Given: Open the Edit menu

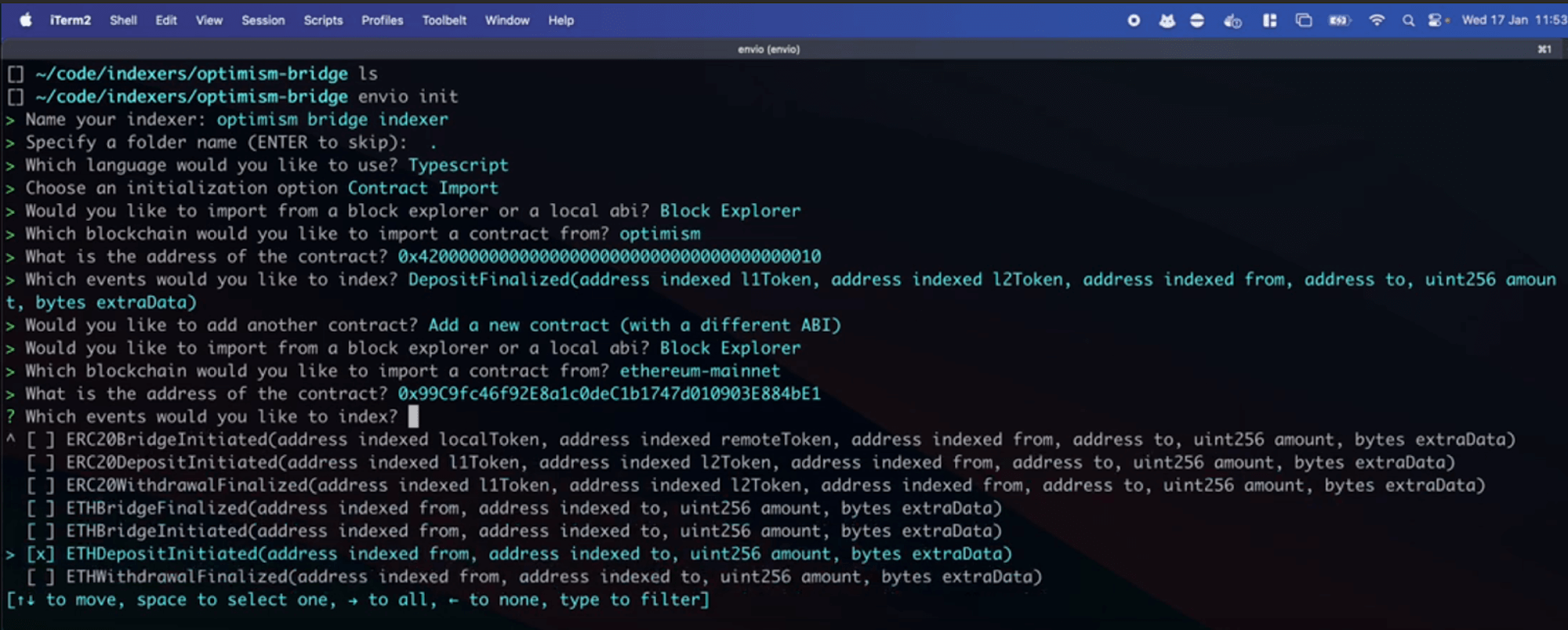Looking at the screenshot, I should pos(166,20).
